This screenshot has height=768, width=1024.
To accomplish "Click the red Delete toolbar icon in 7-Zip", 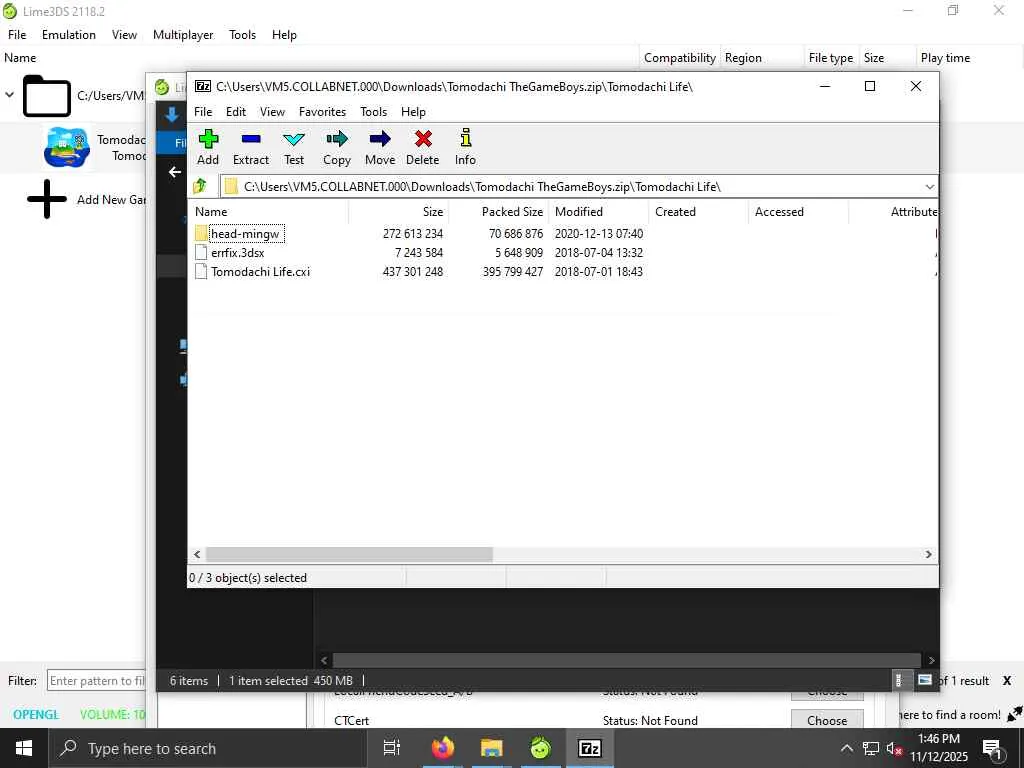I will pos(423,138).
